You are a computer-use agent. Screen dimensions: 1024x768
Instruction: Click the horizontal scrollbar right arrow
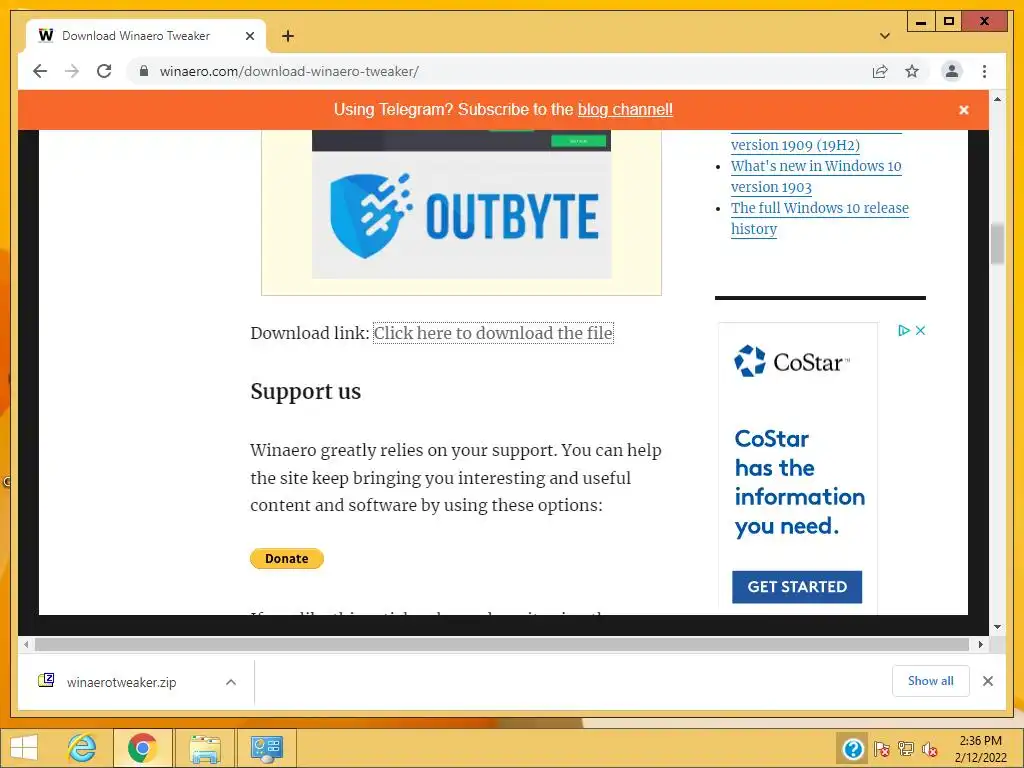980,645
